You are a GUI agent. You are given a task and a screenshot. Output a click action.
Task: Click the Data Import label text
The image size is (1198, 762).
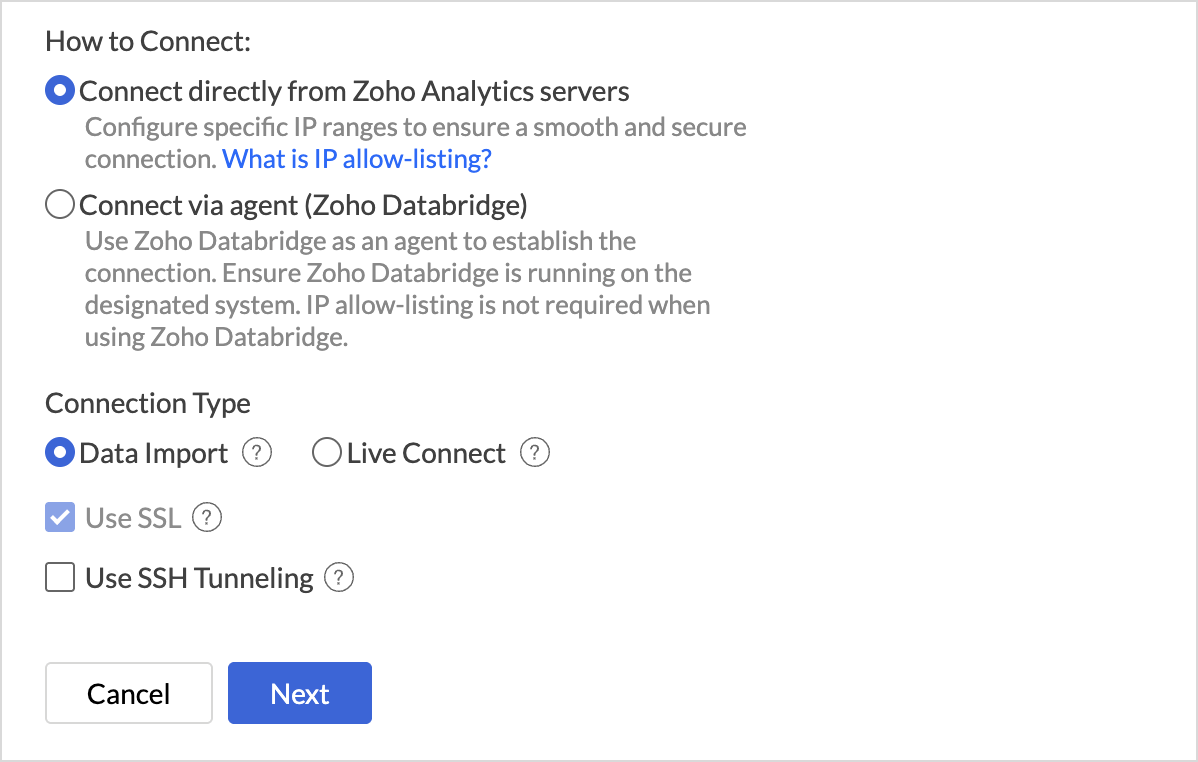[154, 453]
